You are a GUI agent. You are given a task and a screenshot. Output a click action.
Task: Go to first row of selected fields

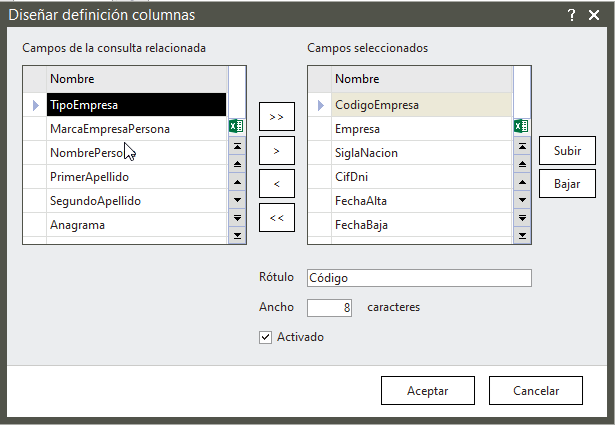click(521, 145)
